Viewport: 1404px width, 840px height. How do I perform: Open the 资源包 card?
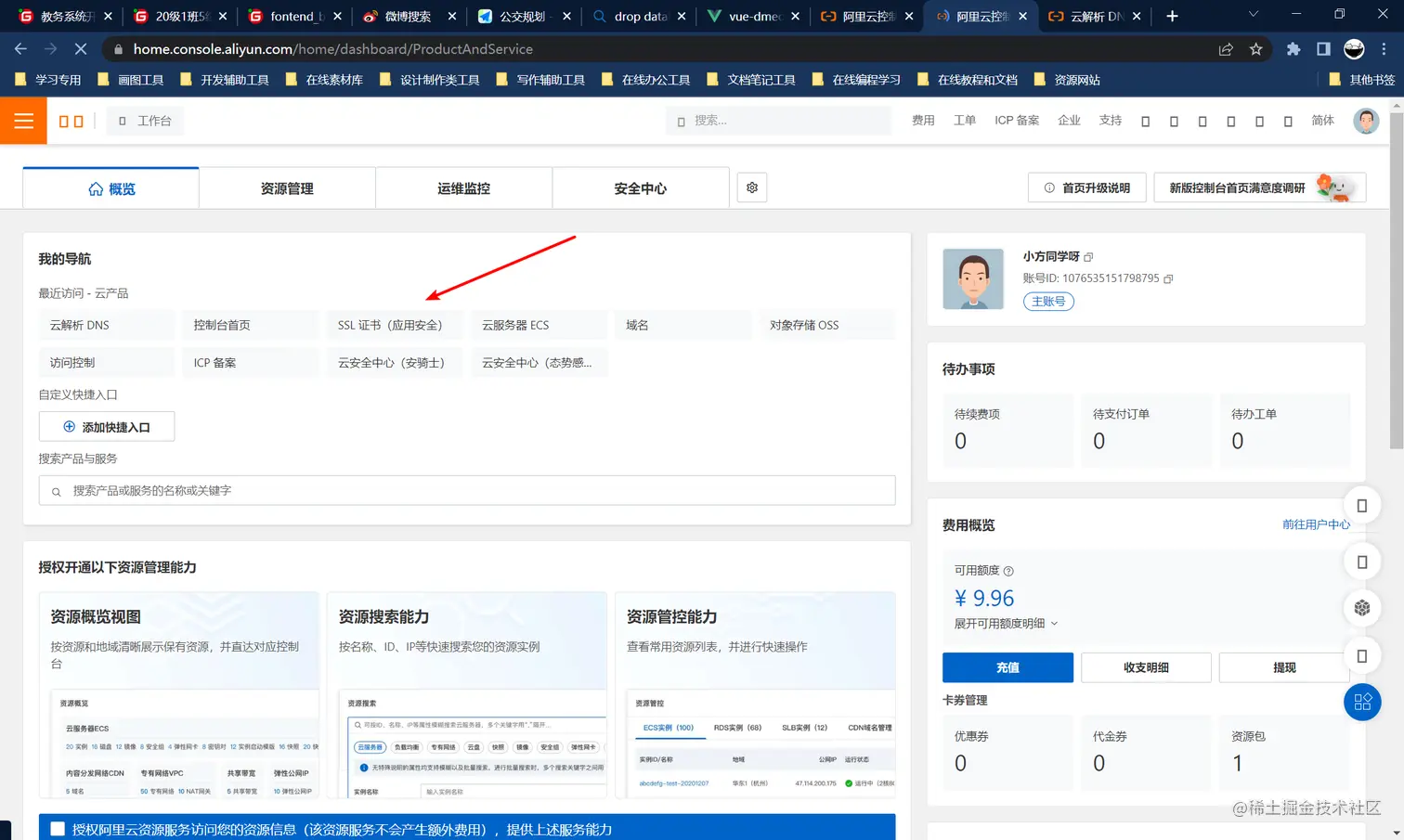point(1284,752)
